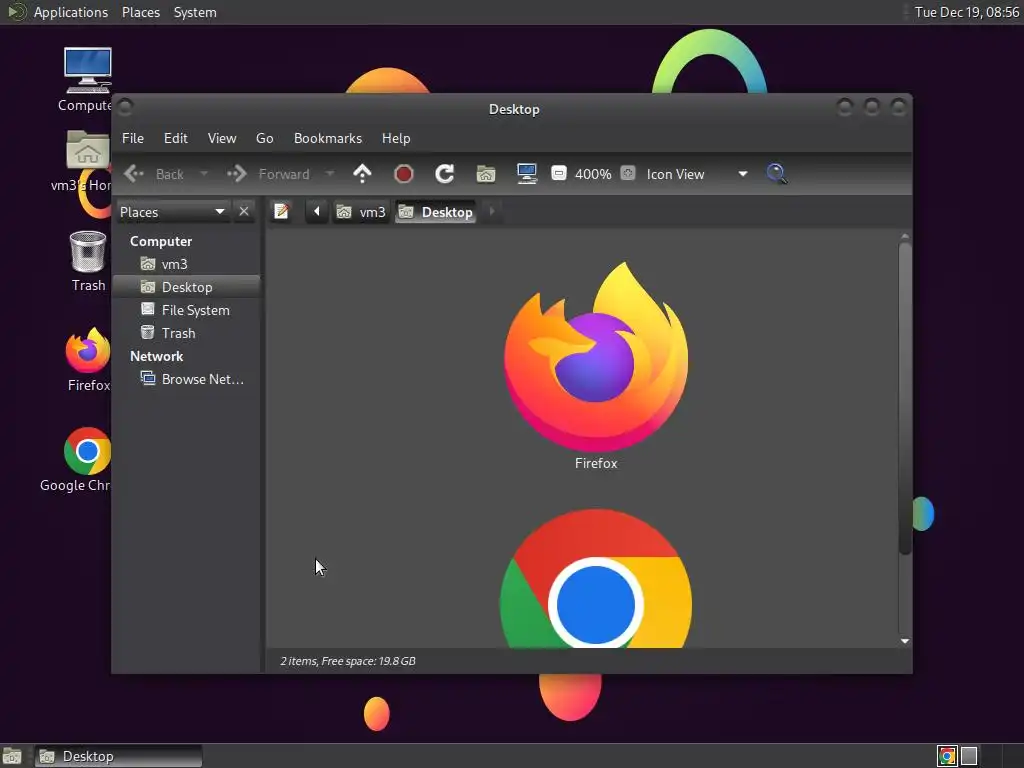
Task: Reload the current folder
Action: [x=445, y=174]
